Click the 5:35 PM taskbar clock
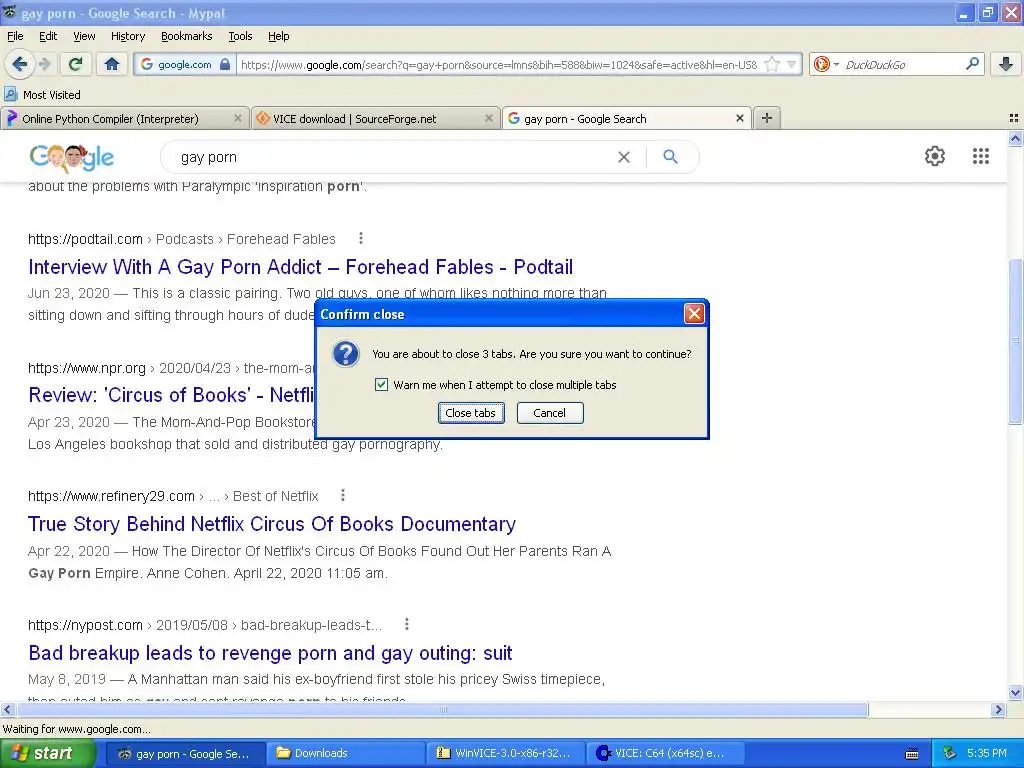1024x768 pixels. [x=987, y=754]
